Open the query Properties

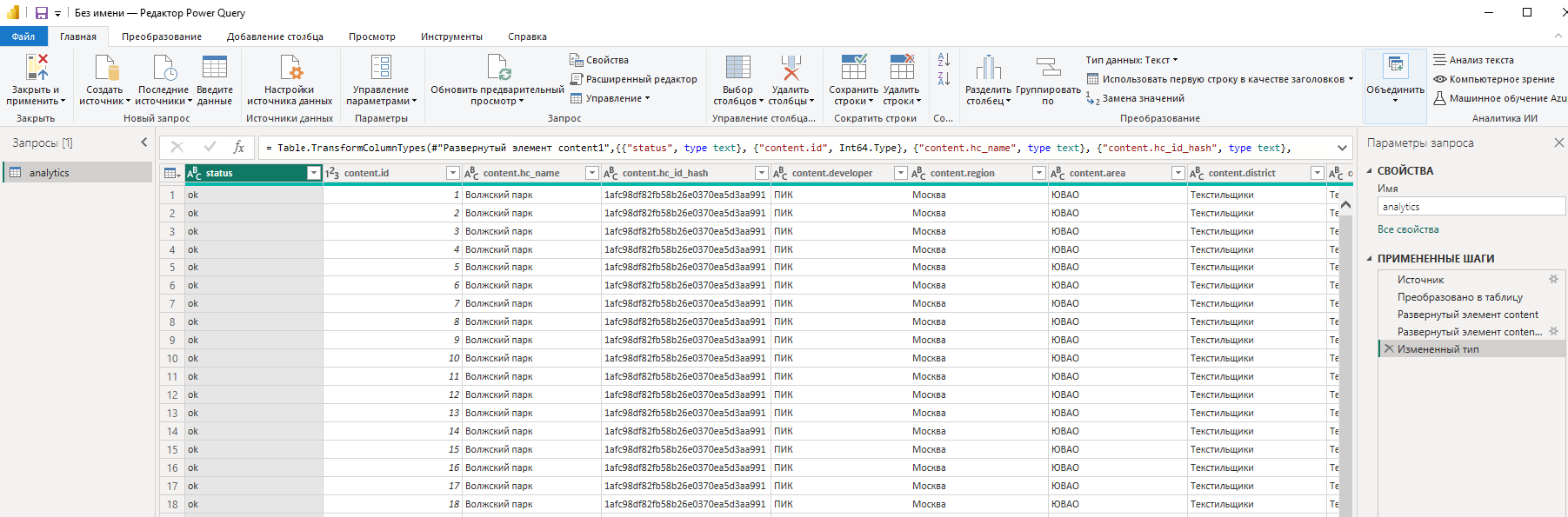[x=599, y=60]
